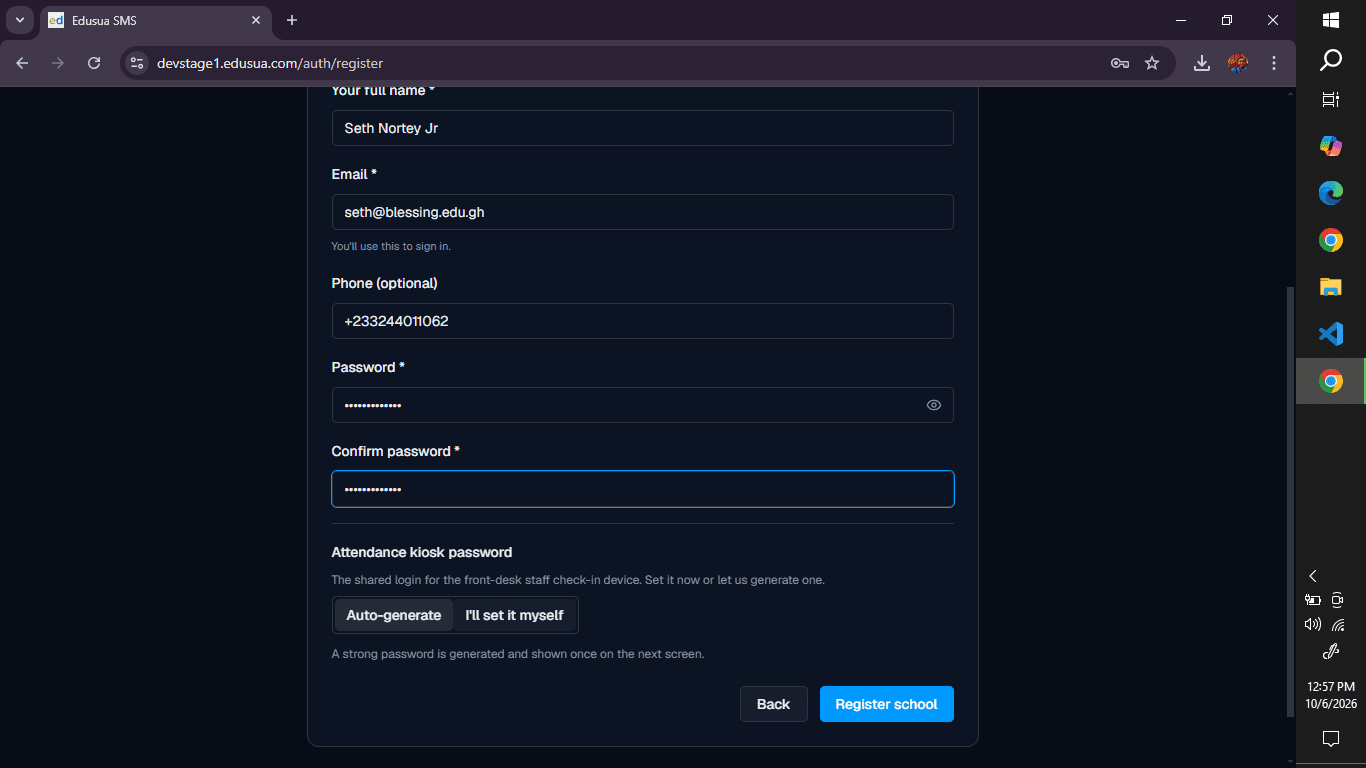The width and height of the screenshot is (1366, 768).
Task: Launch Microsoft Edge from taskbar
Action: pos(1330,193)
